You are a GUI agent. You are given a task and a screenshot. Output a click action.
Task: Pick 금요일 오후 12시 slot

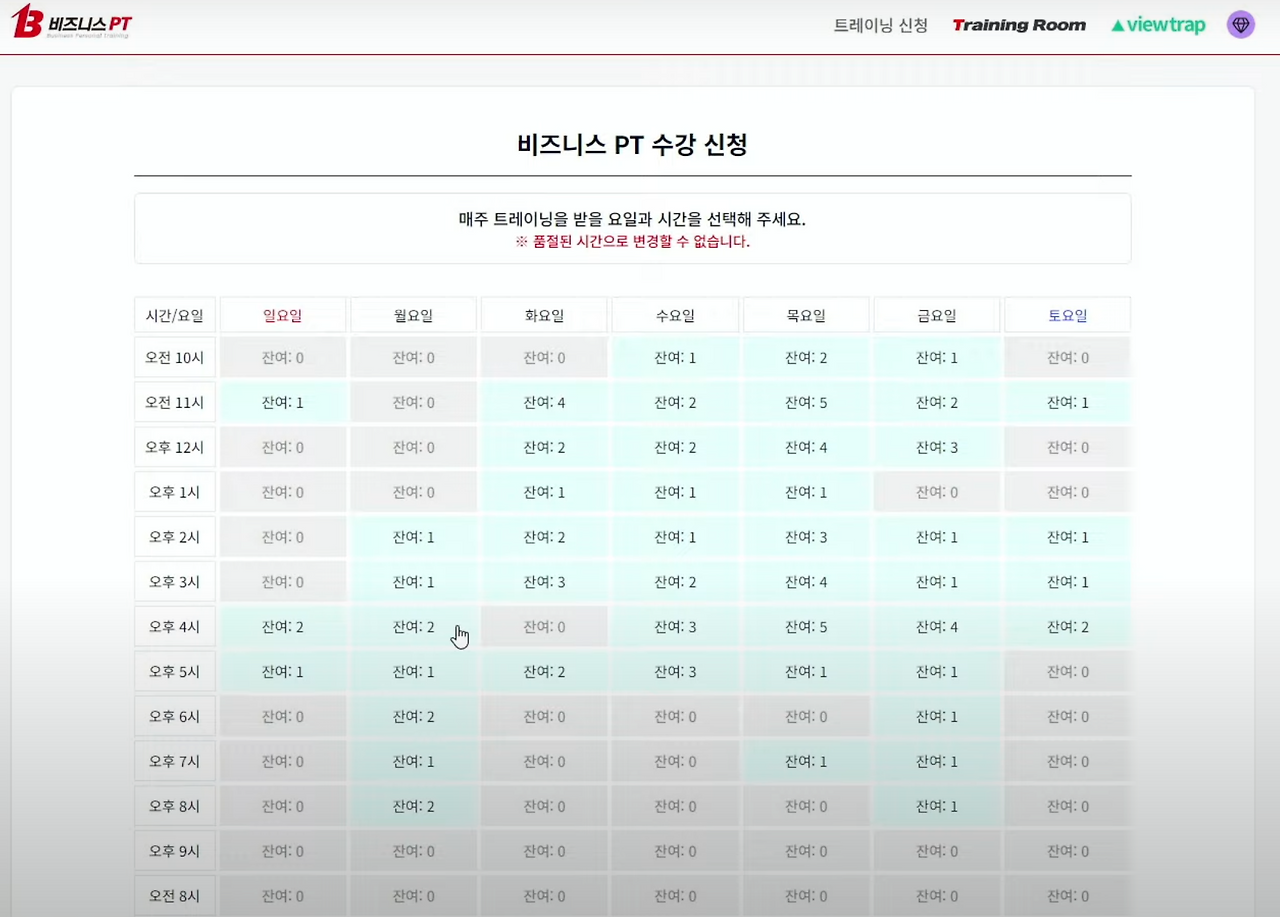[x=937, y=448]
